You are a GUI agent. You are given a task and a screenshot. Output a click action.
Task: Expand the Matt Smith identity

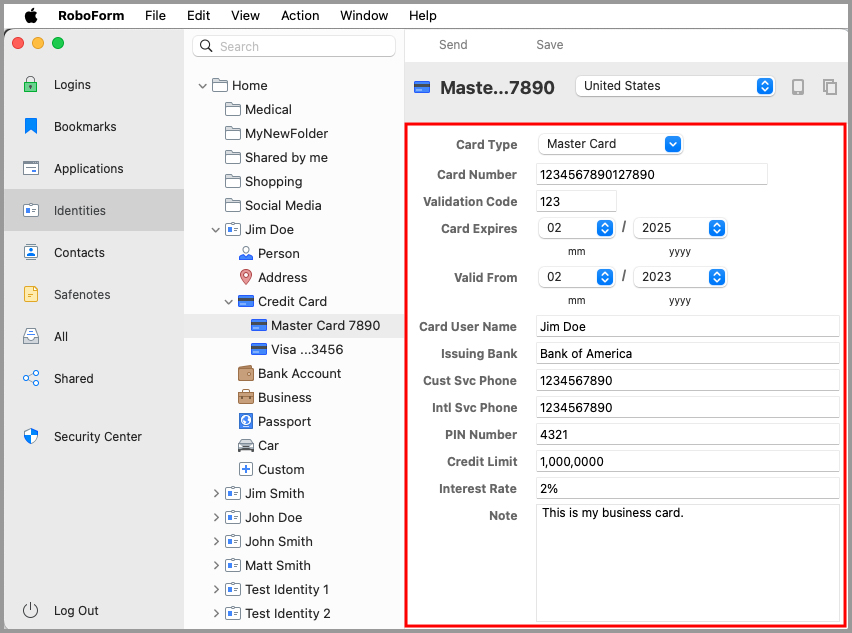coord(216,565)
